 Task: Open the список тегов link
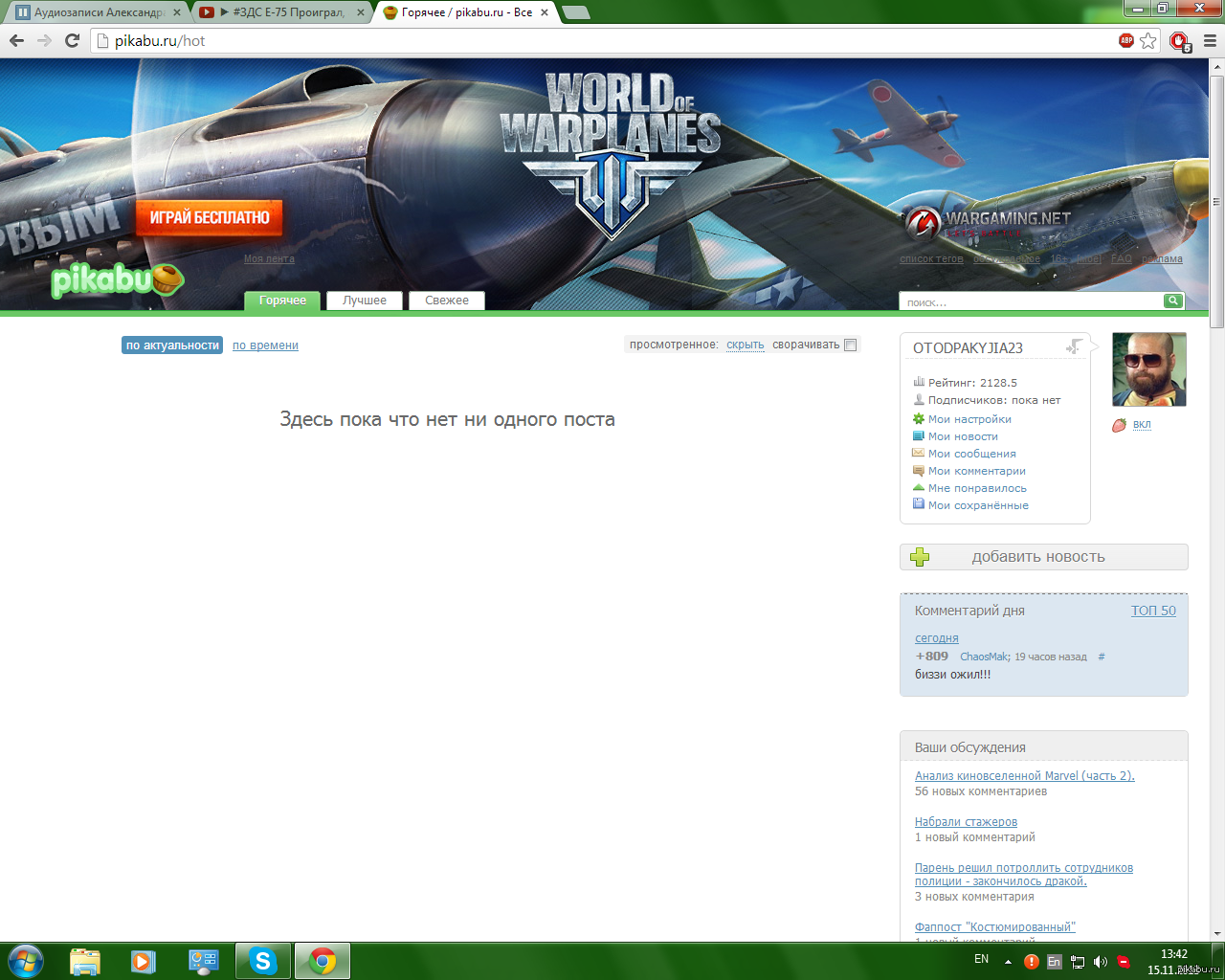point(931,259)
